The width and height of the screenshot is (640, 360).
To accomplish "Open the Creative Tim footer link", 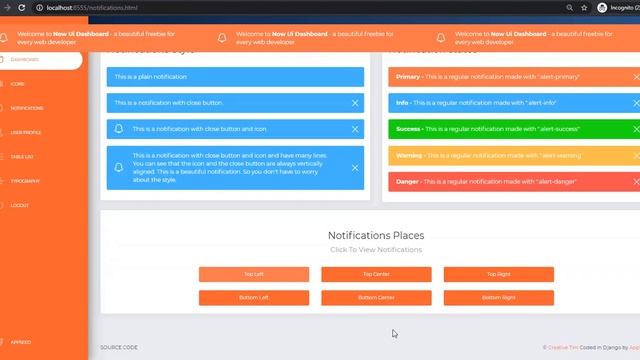I will click(562, 347).
